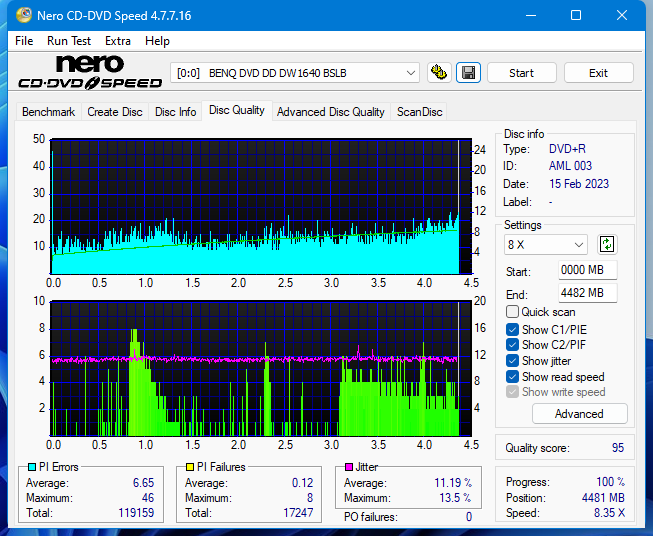Close the Nero CD-DVD Speed window
This screenshot has height=536, width=653.
click(x=622, y=16)
